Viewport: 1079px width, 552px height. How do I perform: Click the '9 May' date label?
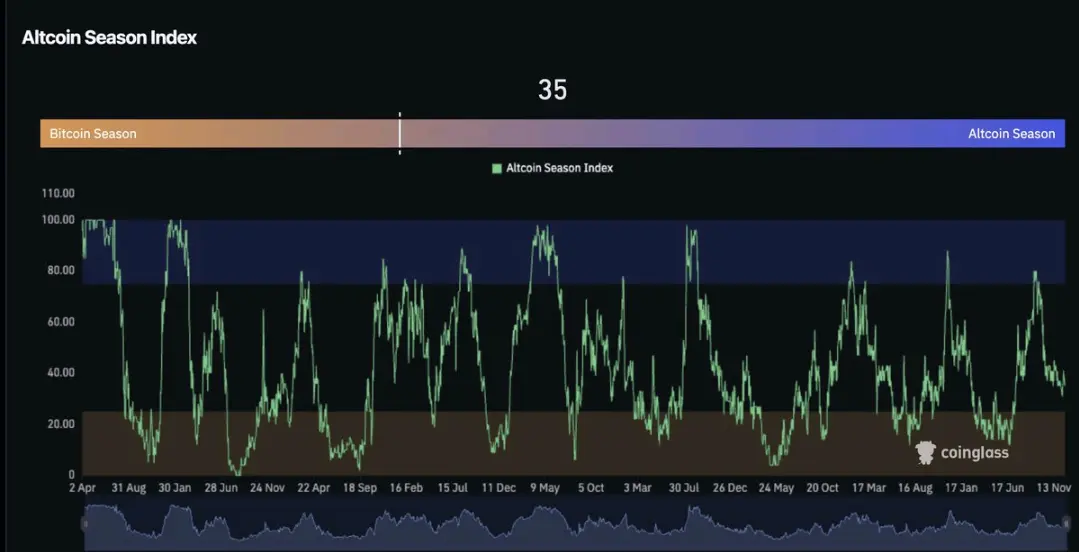coord(545,488)
